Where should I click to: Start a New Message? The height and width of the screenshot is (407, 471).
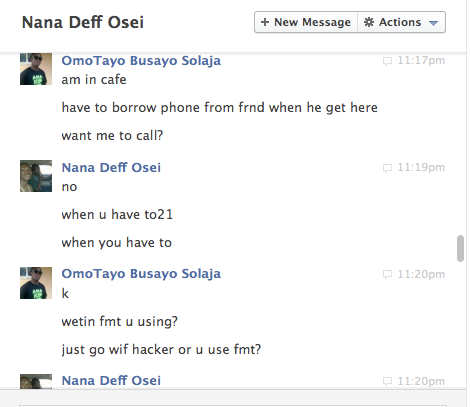(x=306, y=22)
